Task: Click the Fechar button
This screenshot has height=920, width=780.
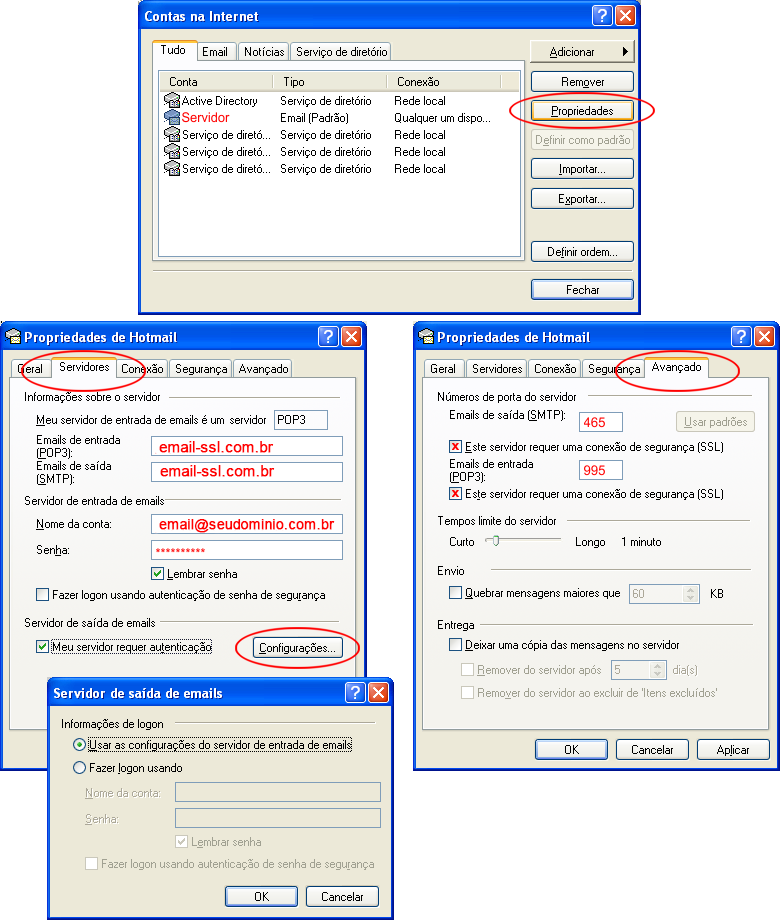Action: click(582, 289)
